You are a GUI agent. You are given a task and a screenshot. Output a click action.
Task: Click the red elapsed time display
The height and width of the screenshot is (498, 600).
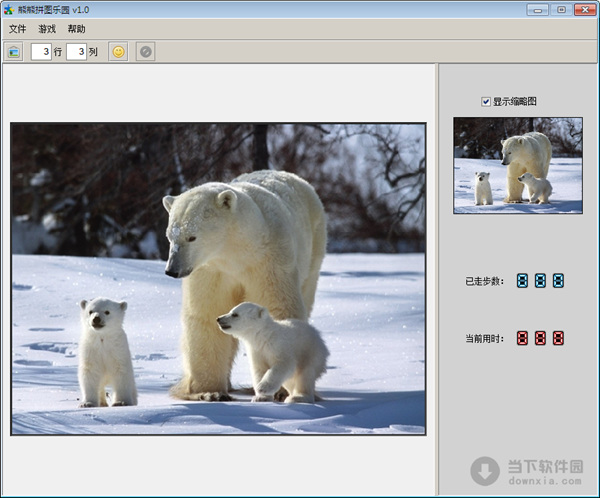(540, 339)
